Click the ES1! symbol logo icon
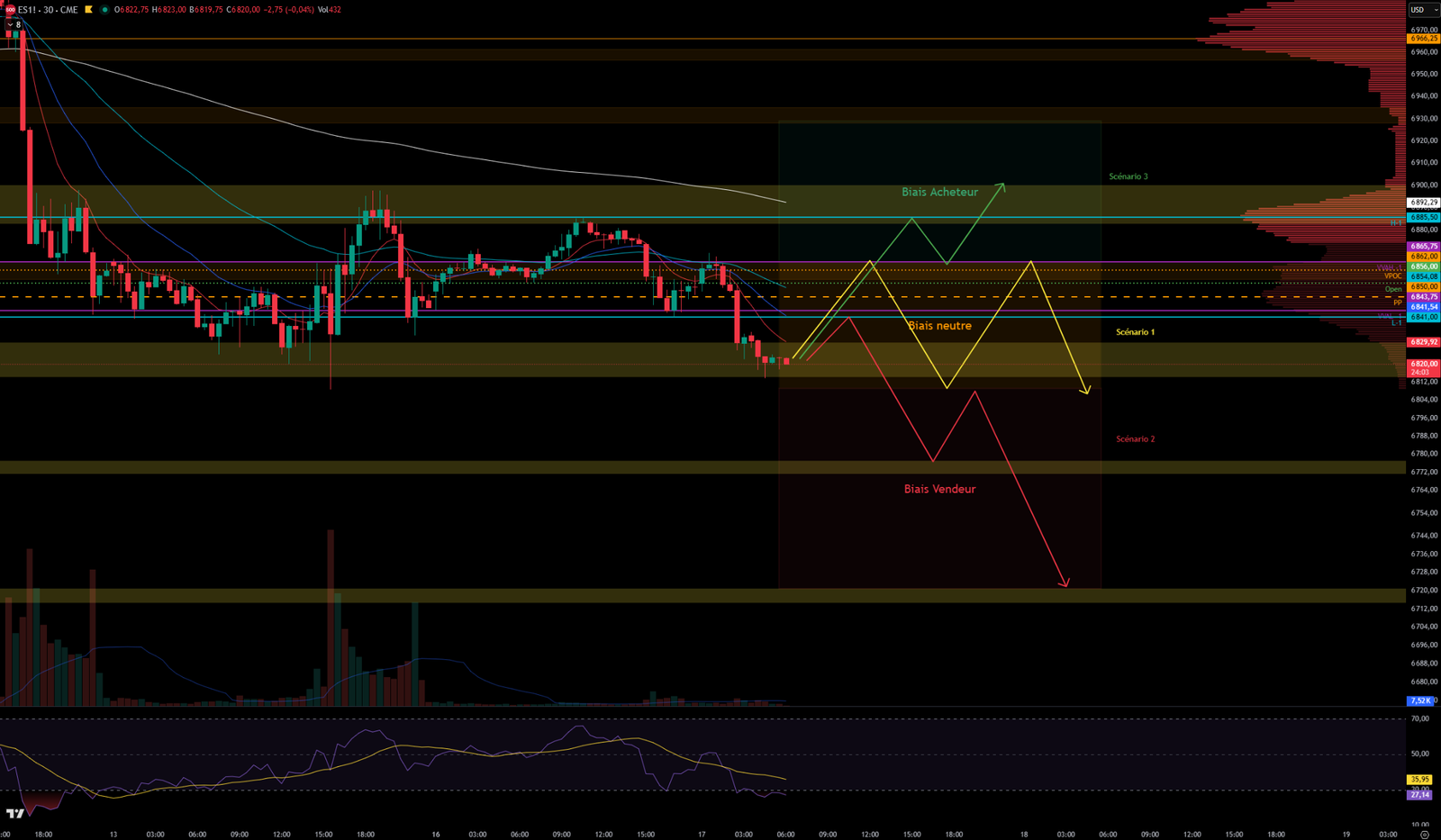The width and height of the screenshot is (1441, 840). (x=10, y=10)
